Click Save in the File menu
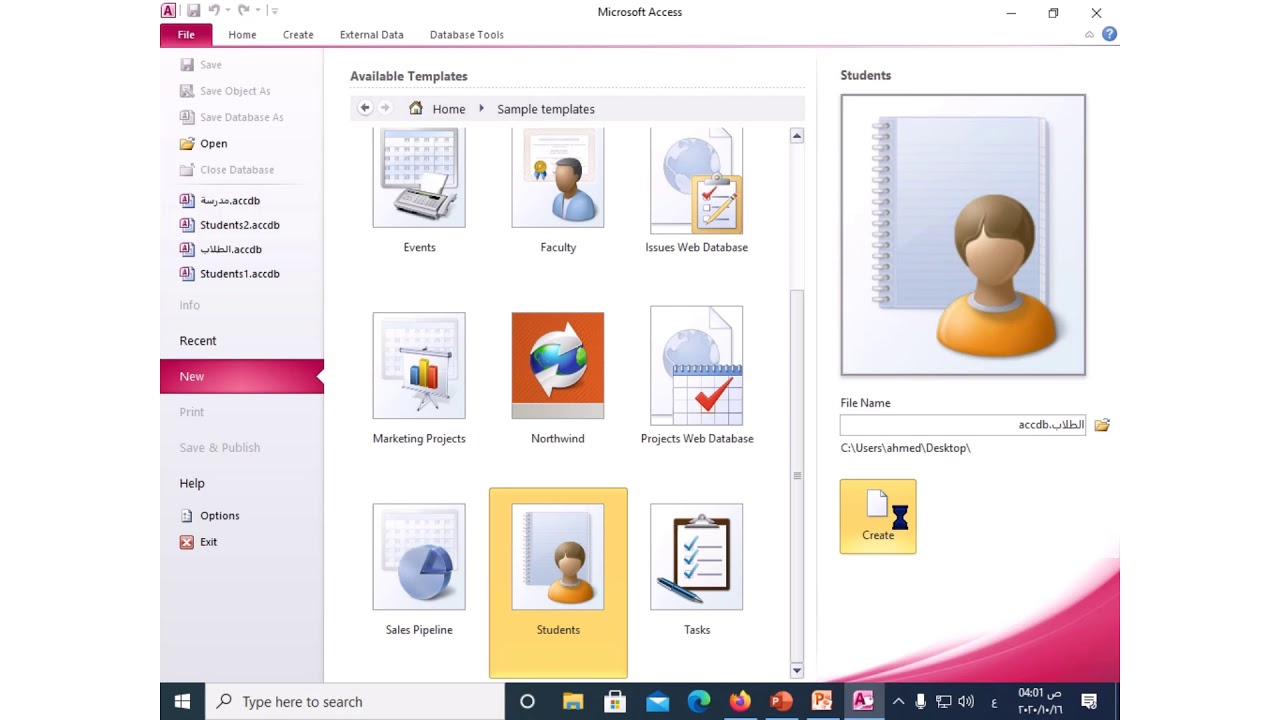The height and width of the screenshot is (720, 1280). pyautogui.click(x=201, y=64)
